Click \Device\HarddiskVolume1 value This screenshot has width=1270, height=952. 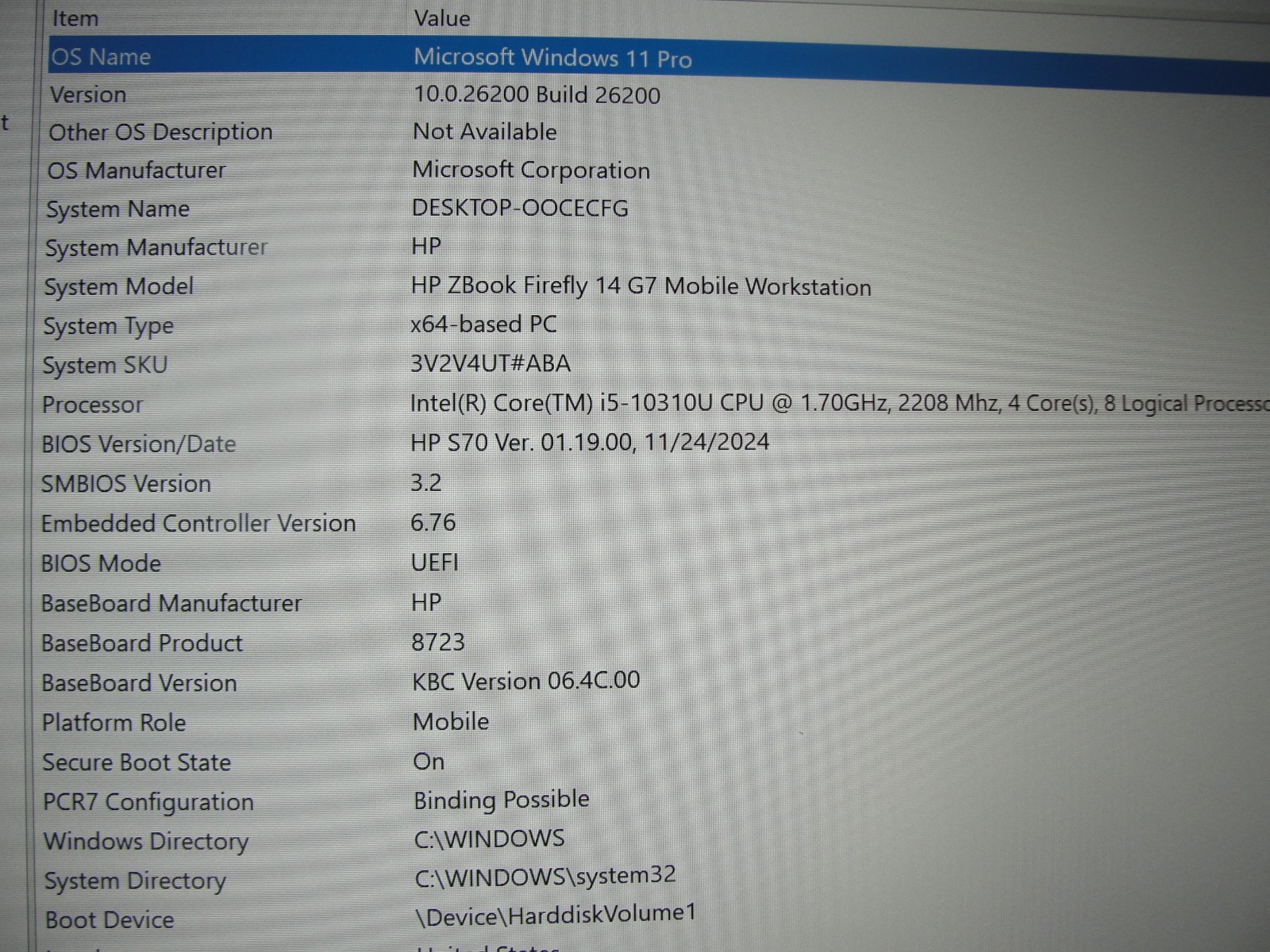(x=556, y=915)
